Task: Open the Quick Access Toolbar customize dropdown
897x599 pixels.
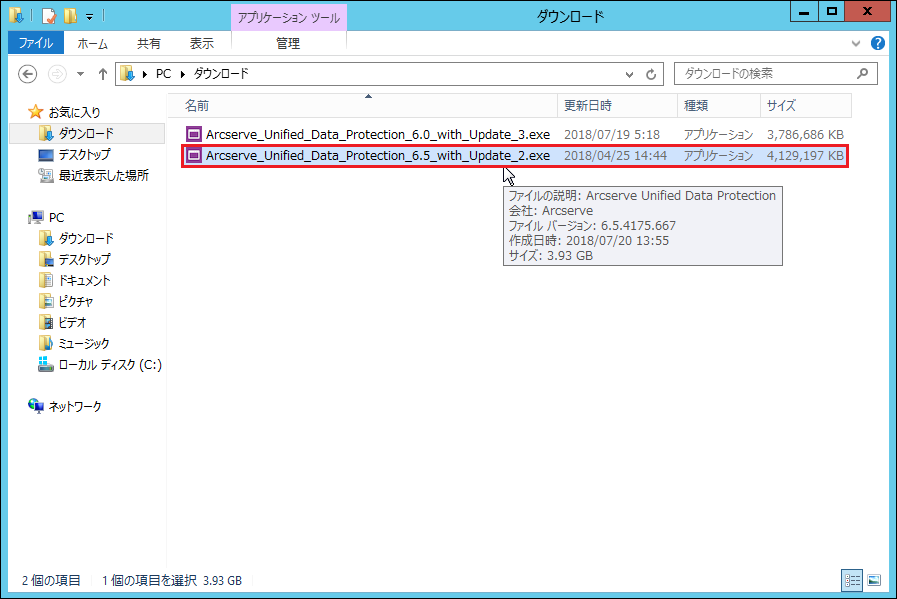Action: (x=89, y=17)
